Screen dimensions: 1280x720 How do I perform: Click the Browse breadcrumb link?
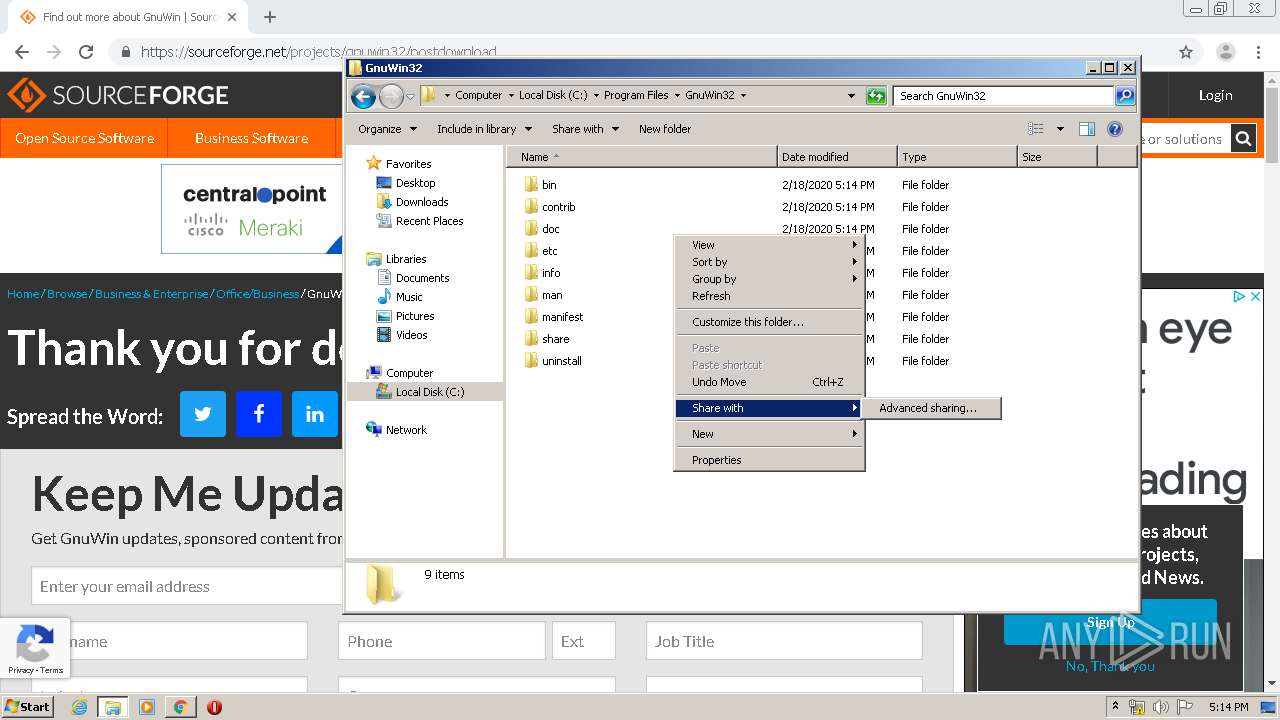[x=67, y=294]
